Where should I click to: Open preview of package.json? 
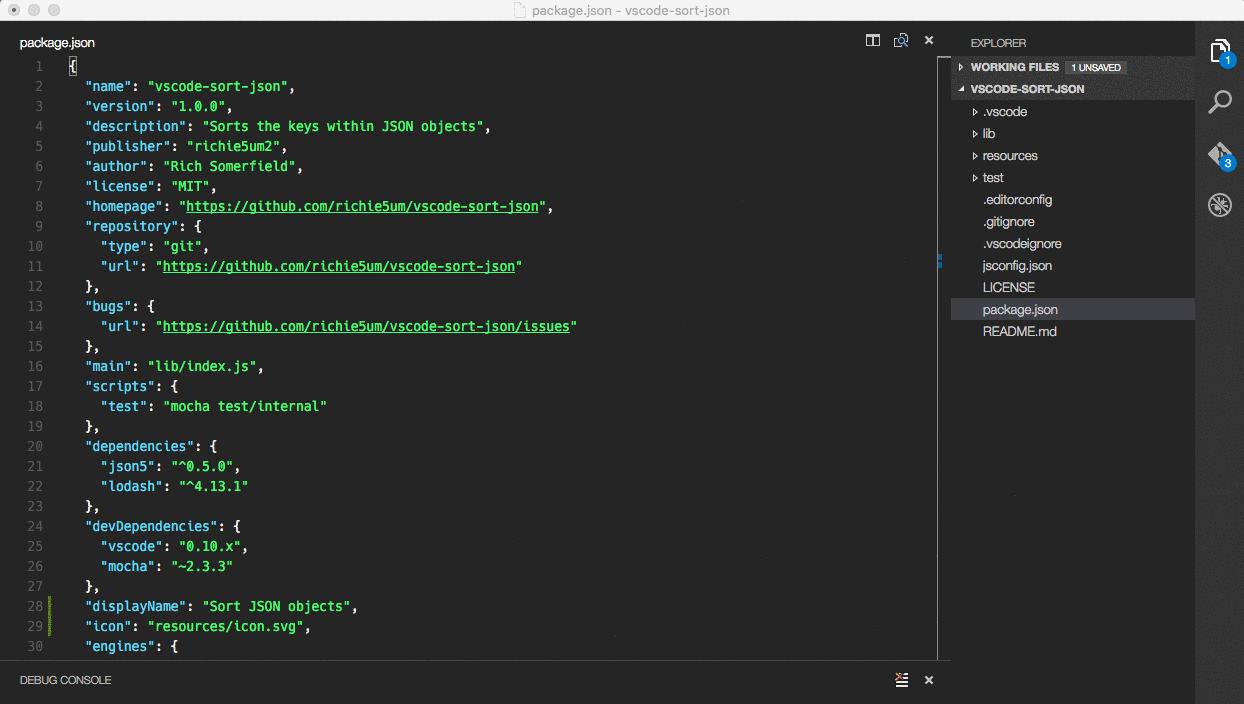point(900,40)
